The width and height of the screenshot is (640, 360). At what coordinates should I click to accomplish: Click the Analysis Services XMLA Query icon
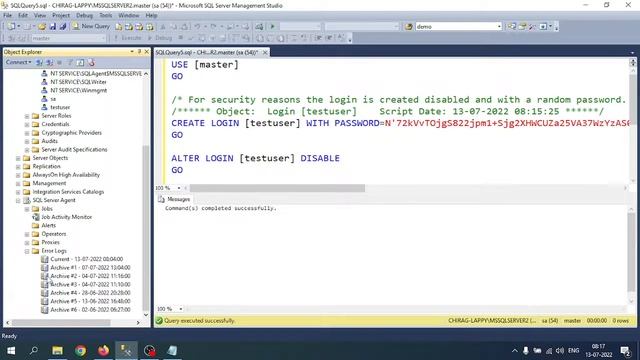tap(150, 27)
